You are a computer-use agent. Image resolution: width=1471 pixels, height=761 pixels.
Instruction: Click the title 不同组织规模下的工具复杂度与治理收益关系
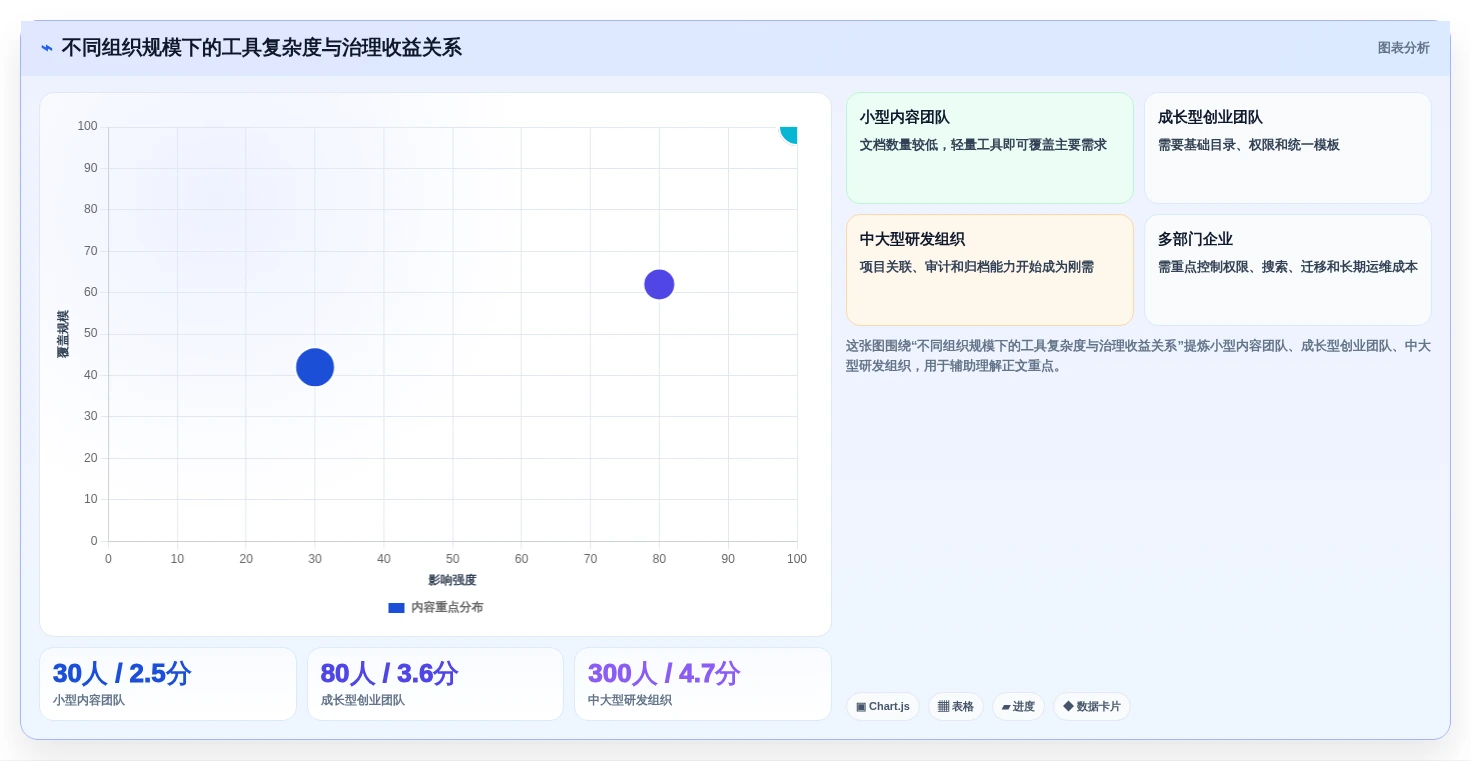point(262,48)
